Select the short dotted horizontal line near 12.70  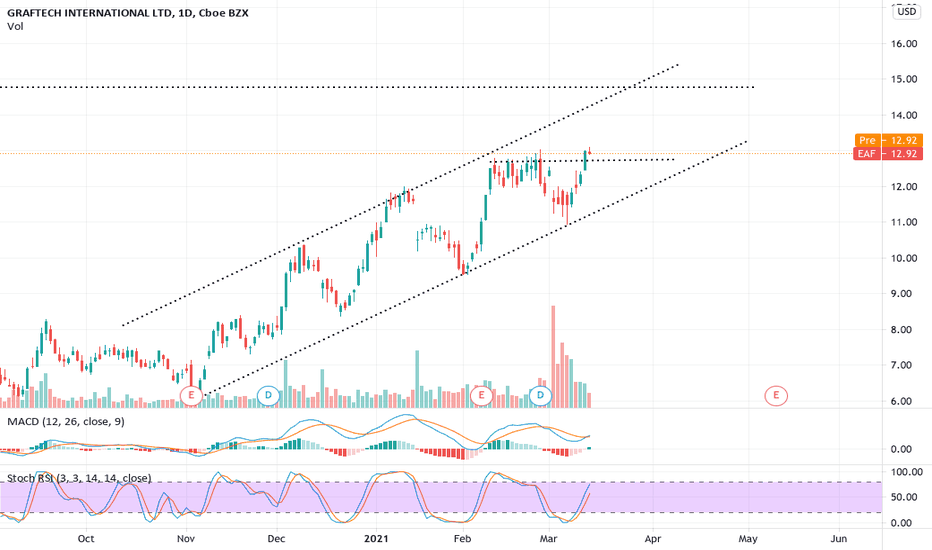point(582,160)
